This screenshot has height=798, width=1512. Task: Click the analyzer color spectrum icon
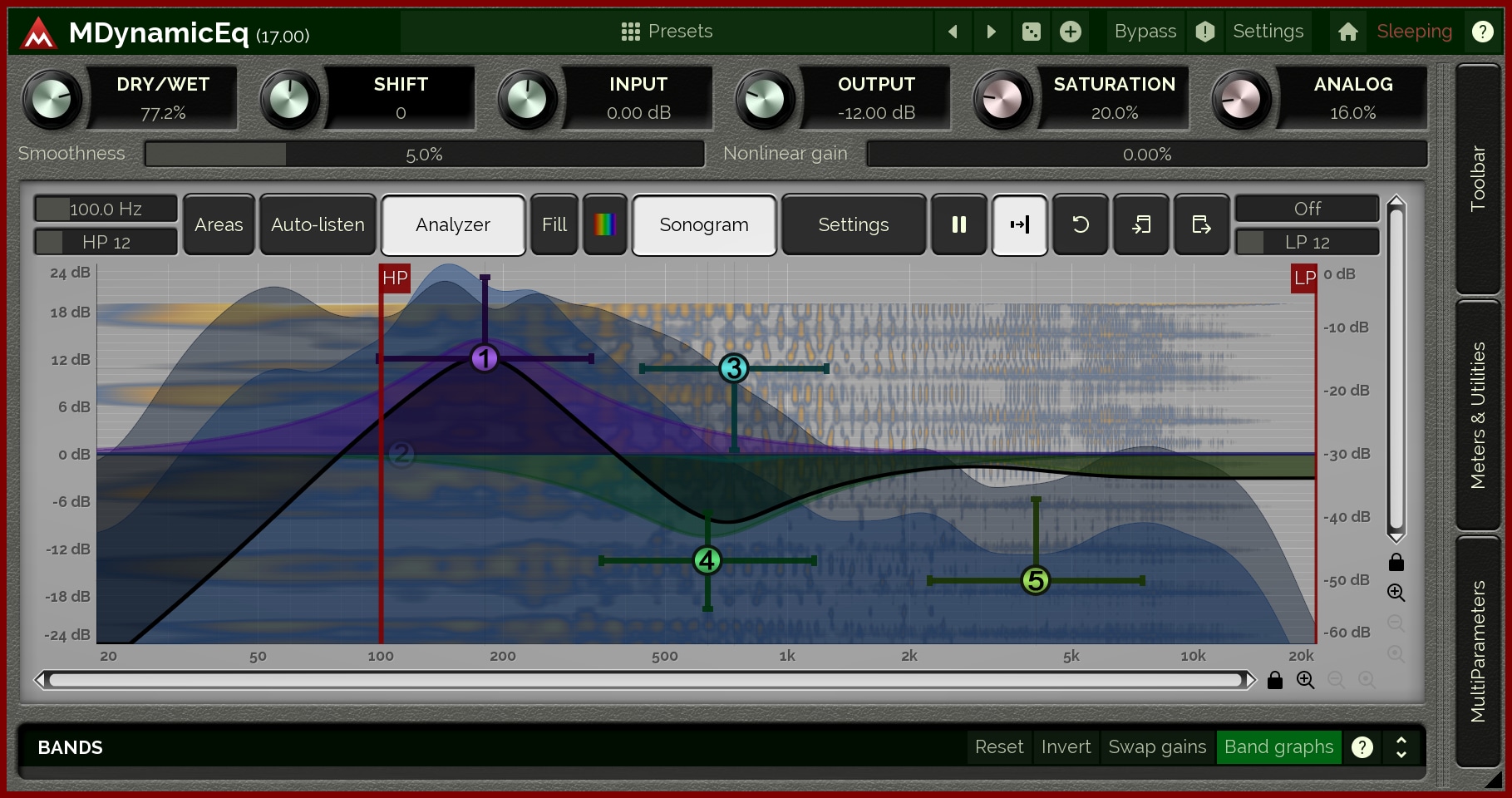[604, 224]
